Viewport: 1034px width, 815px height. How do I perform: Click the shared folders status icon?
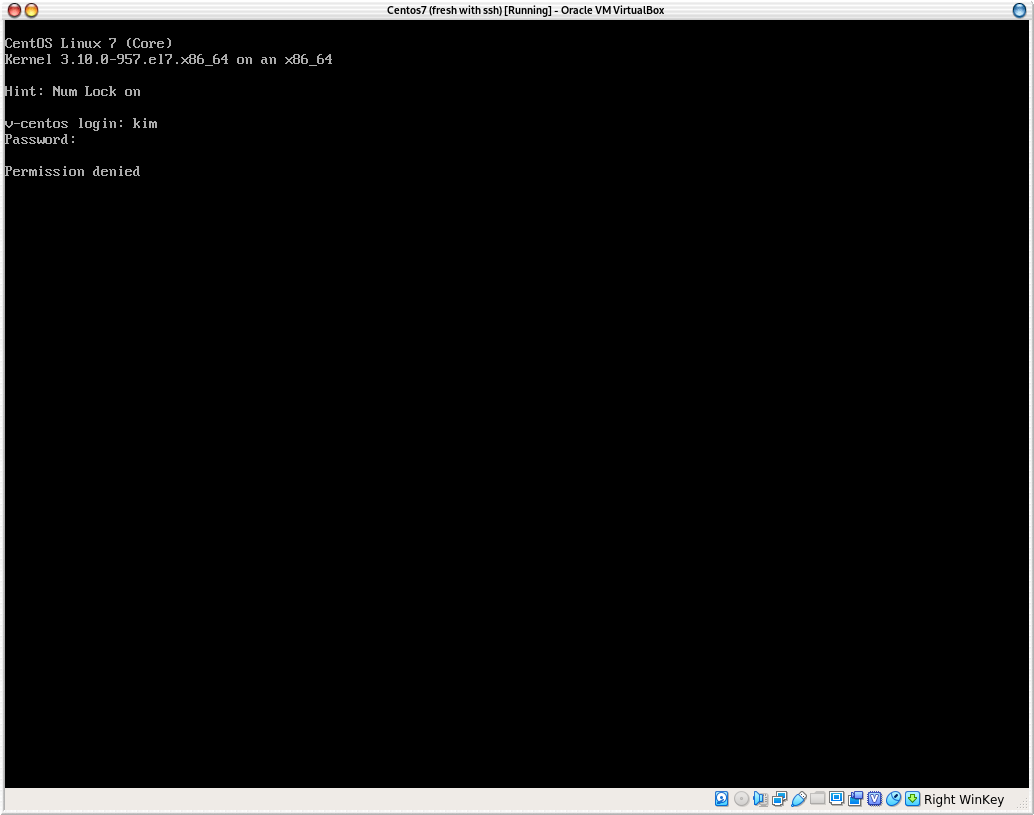pos(818,799)
